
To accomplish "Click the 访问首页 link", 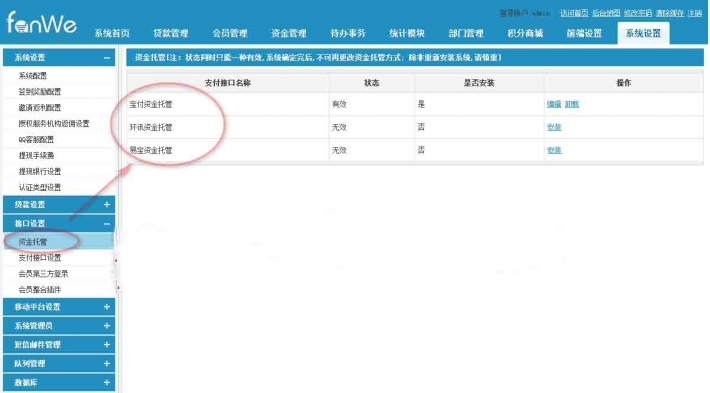I will 574,13.
